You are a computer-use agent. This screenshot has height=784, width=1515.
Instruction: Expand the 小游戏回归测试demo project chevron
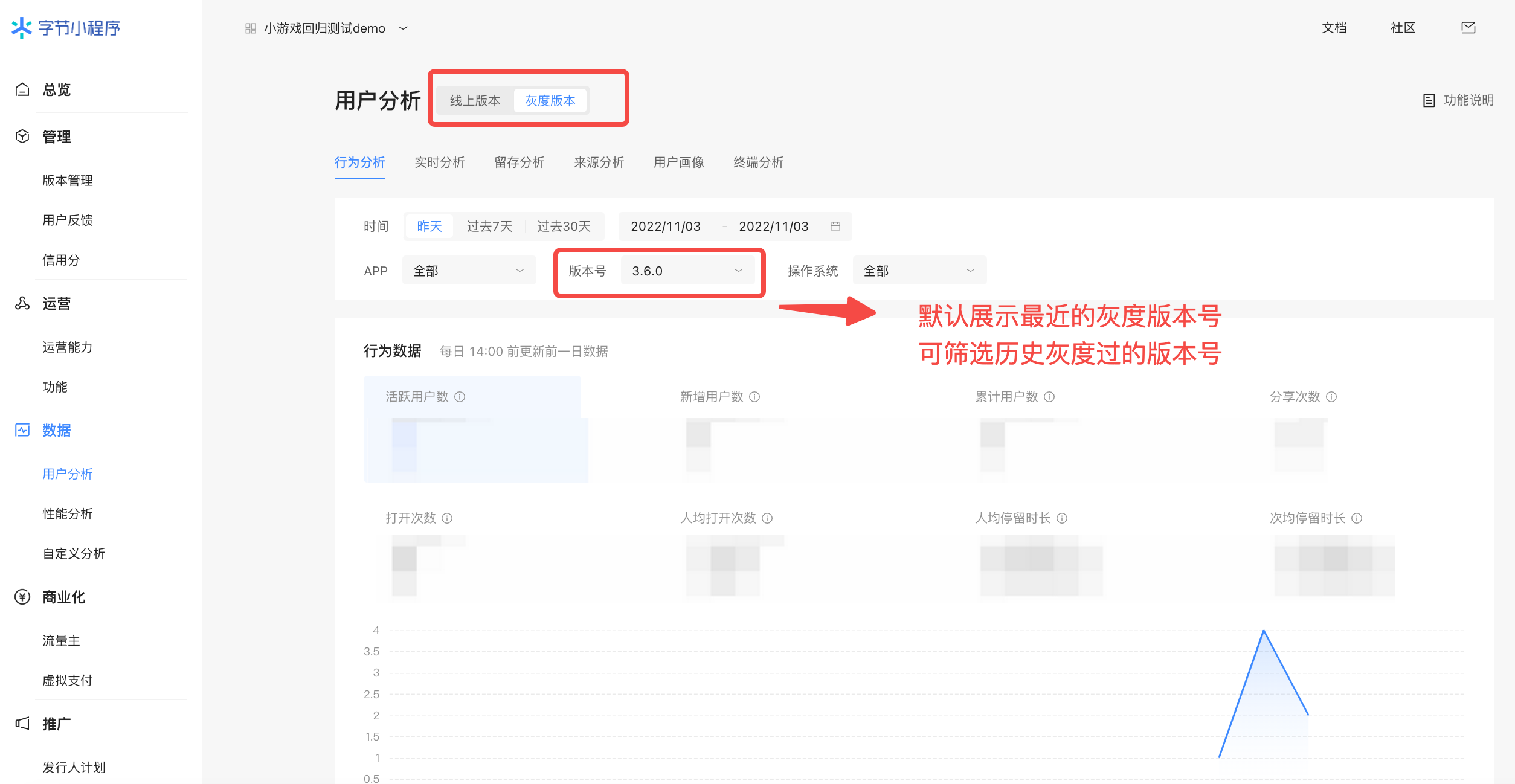403,28
